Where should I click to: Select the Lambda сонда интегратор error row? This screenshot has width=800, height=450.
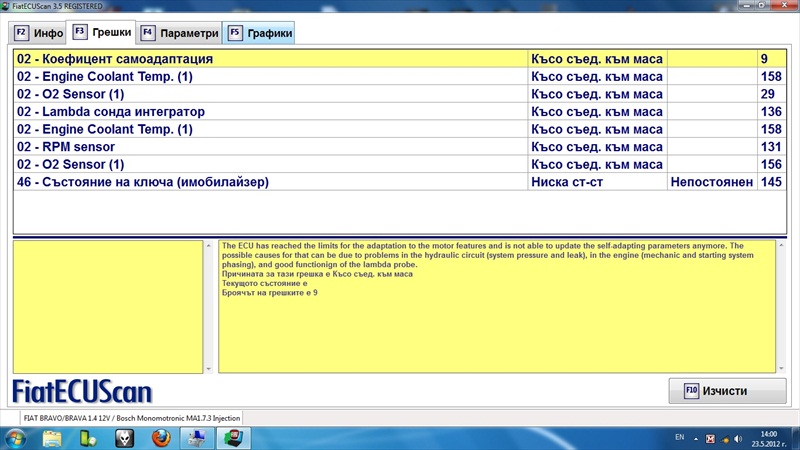click(x=270, y=112)
